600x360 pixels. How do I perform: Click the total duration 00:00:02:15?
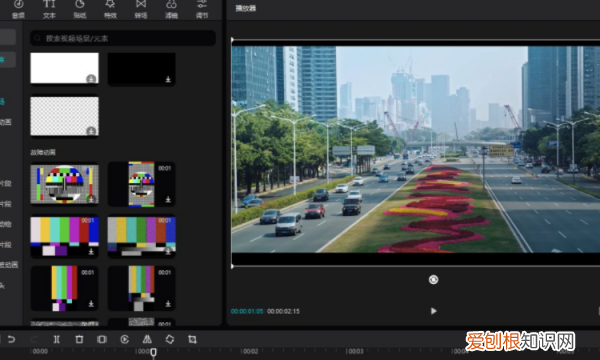point(283,311)
